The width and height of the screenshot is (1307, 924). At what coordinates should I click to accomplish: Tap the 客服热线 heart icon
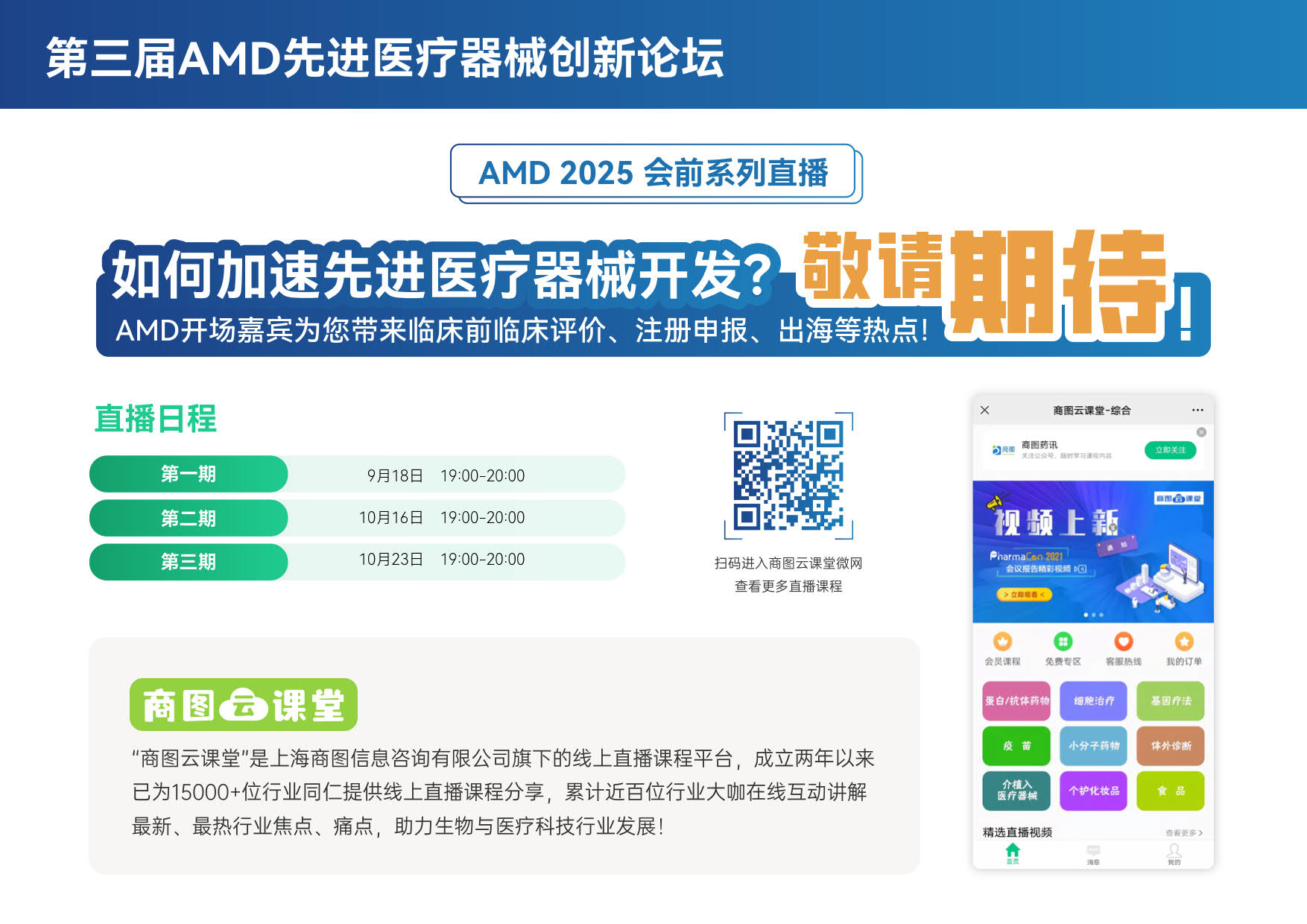point(1124,641)
